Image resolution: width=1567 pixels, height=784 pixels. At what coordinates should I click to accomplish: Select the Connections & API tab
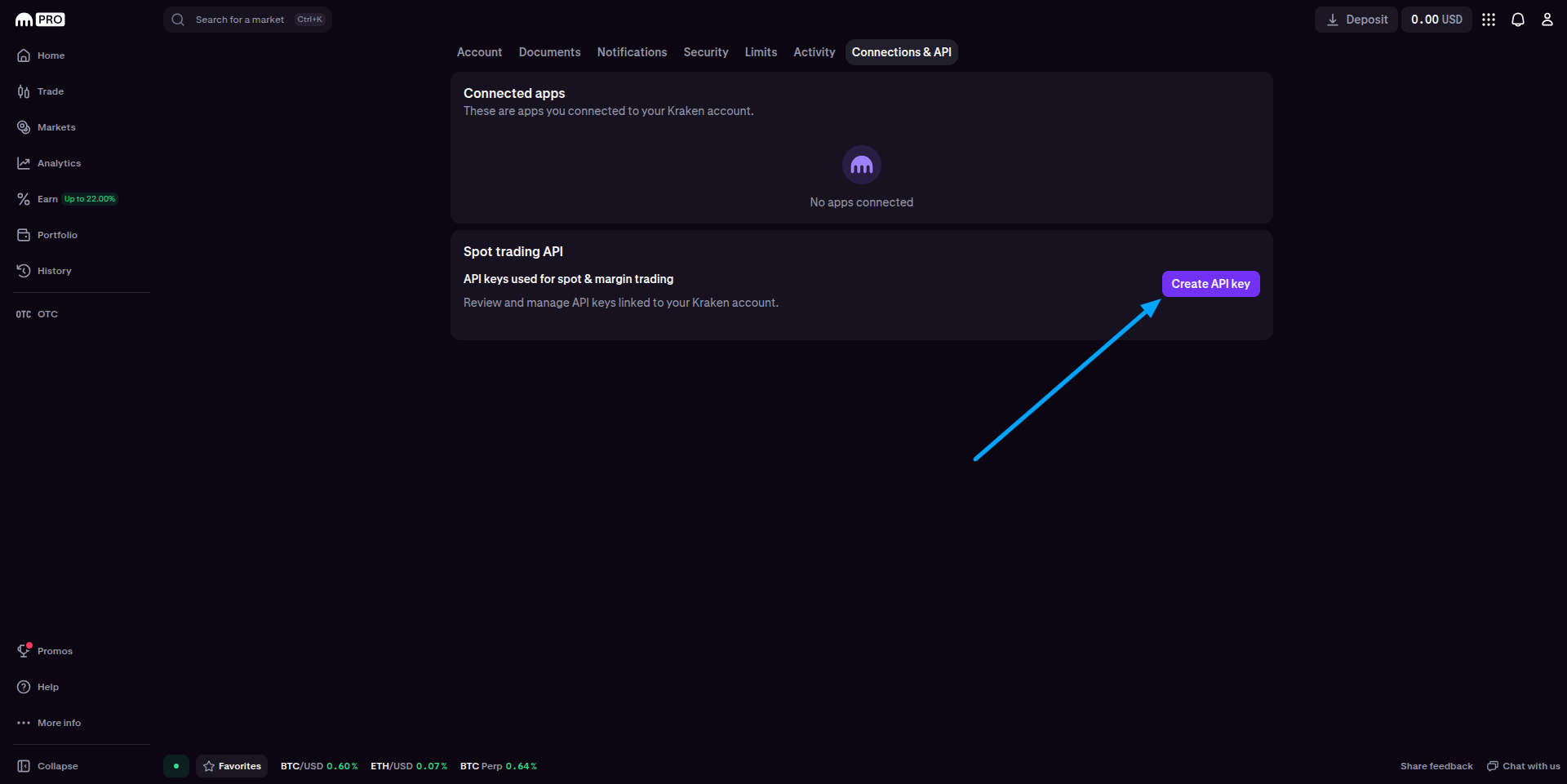pyautogui.click(x=902, y=52)
